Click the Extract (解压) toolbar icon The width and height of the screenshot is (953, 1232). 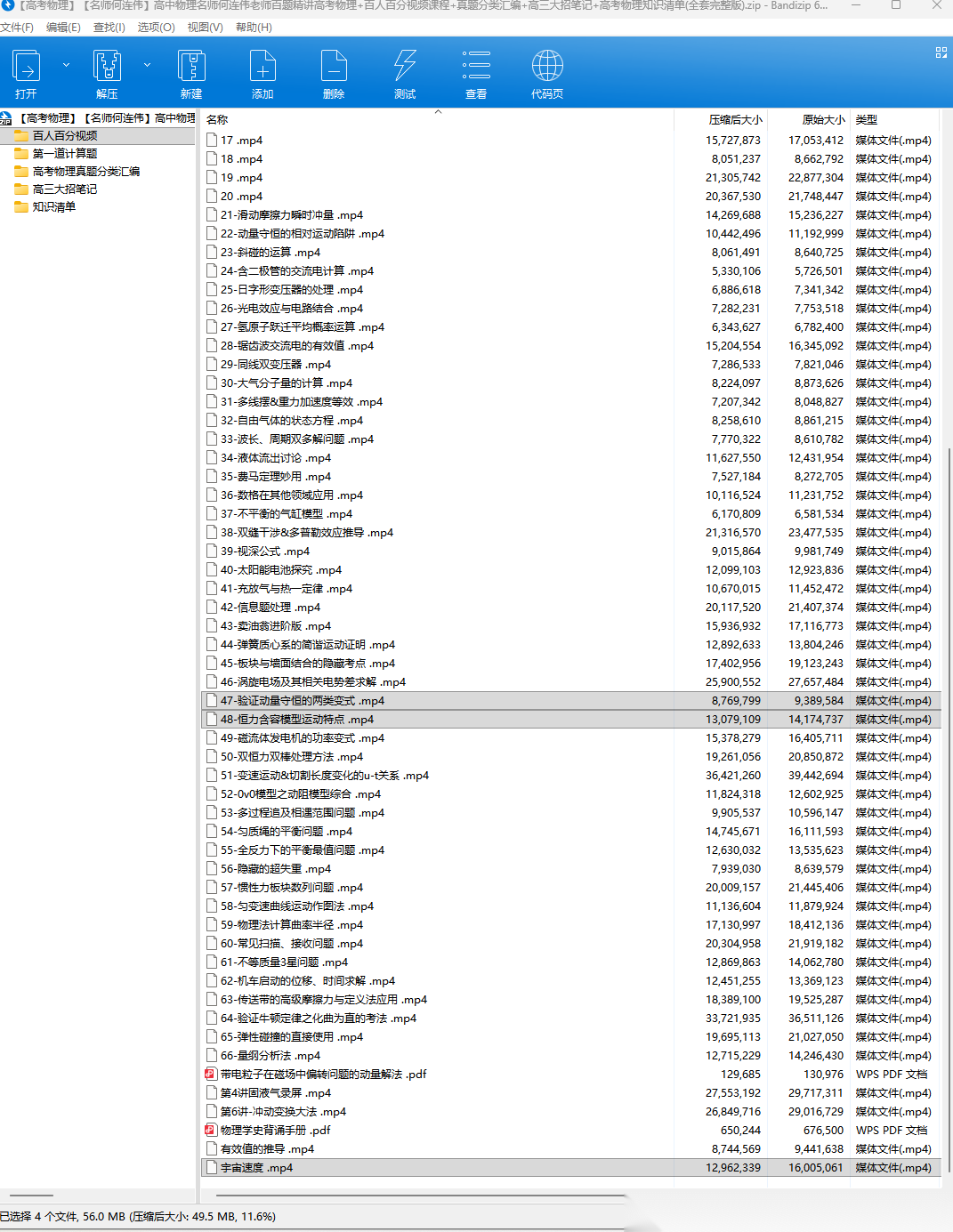[107, 68]
